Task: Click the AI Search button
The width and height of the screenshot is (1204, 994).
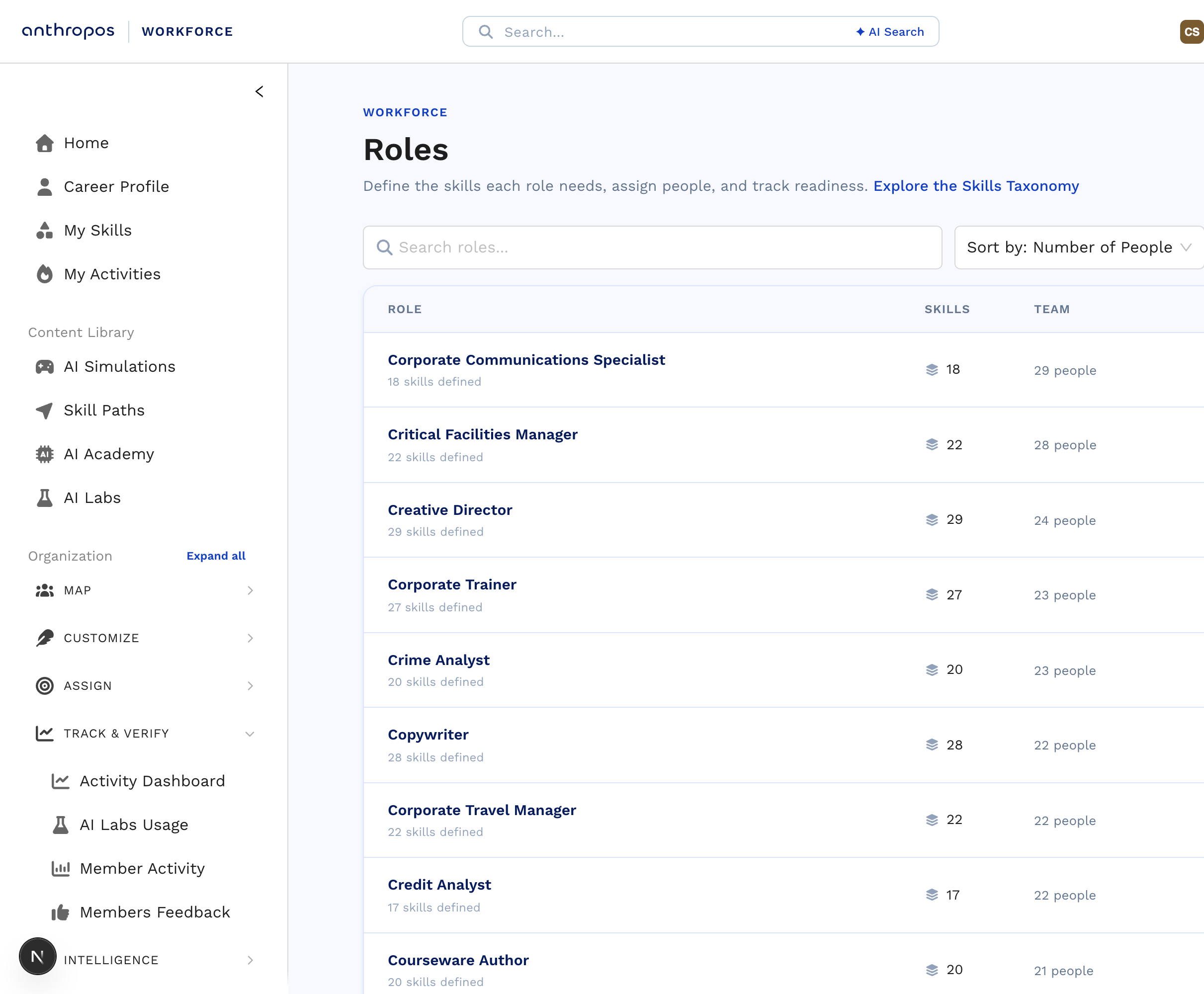Action: (x=890, y=32)
